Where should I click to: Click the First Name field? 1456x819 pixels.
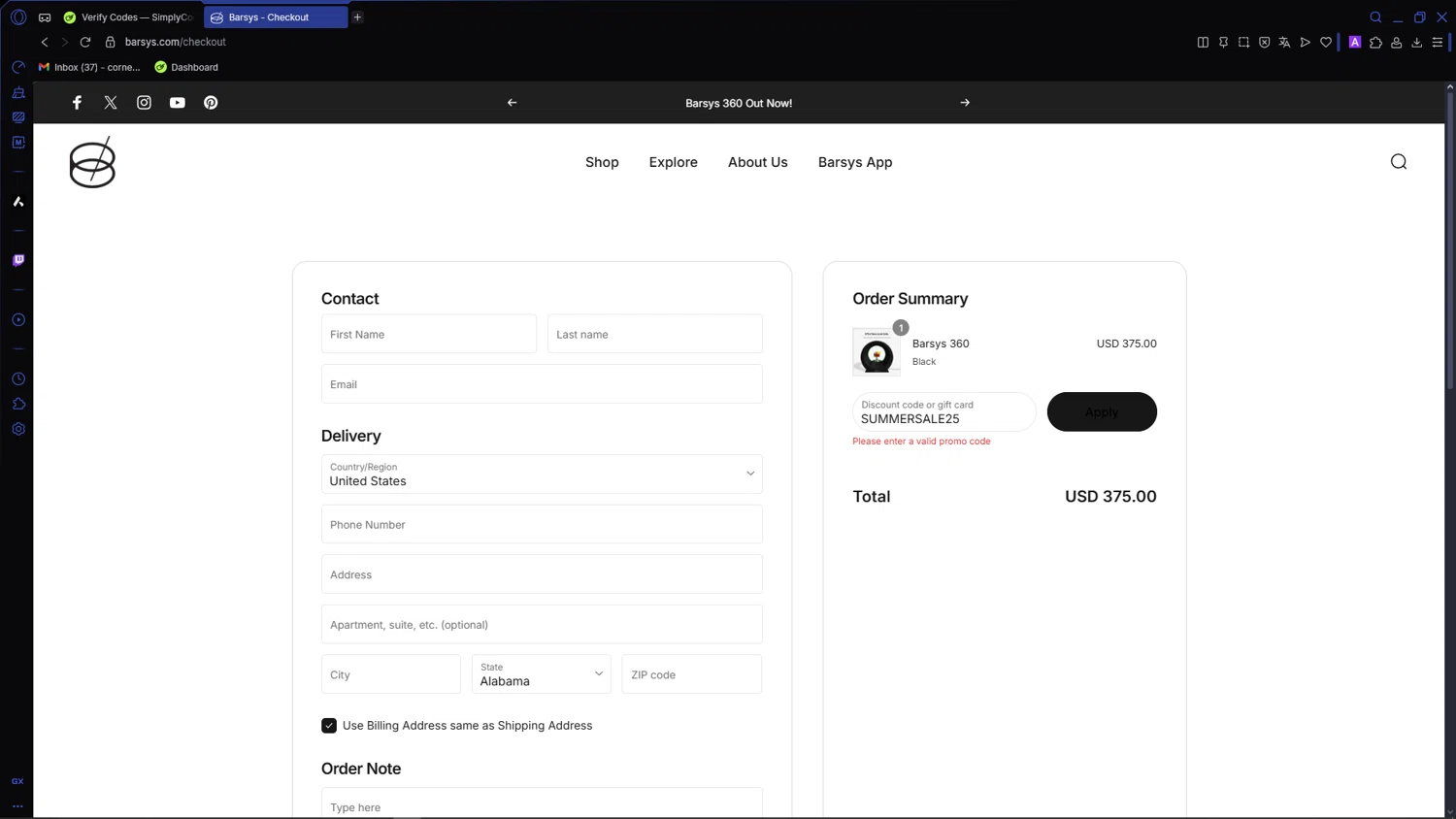429,334
